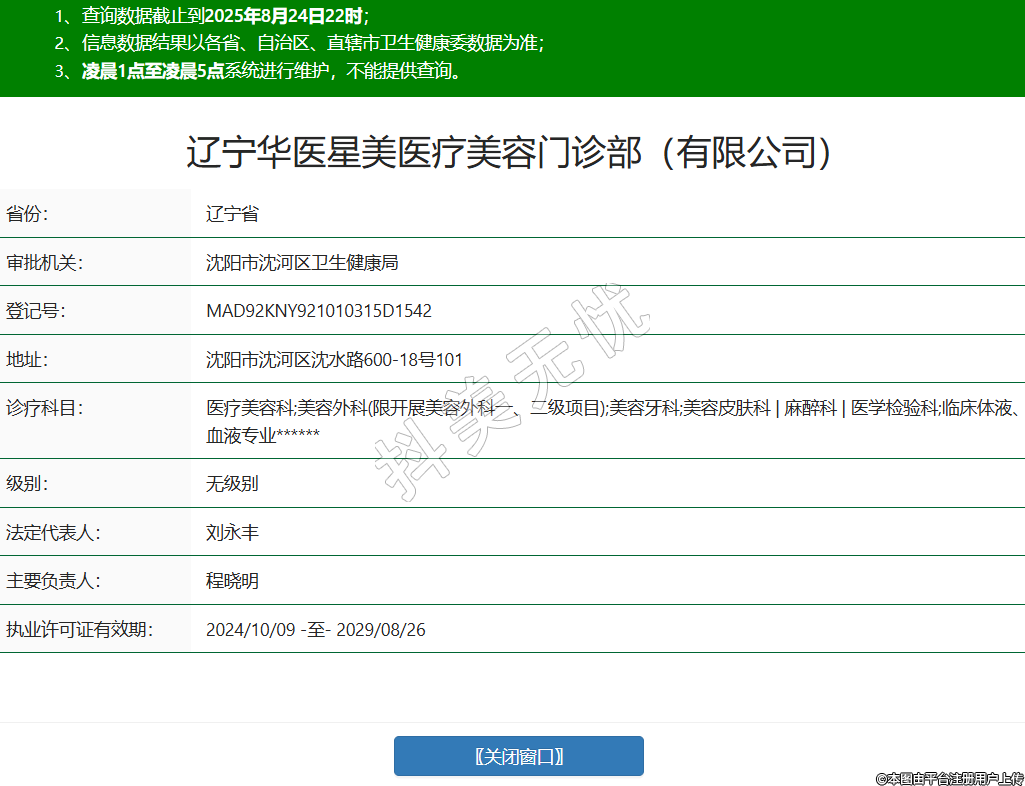Click the 地址 field label

pos(27,360)
